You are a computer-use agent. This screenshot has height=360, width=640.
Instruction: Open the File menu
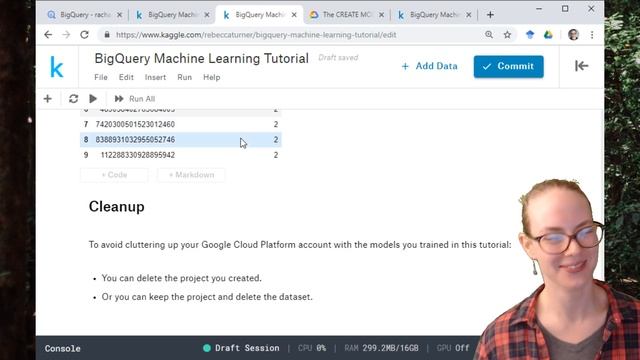click(101, 77)
